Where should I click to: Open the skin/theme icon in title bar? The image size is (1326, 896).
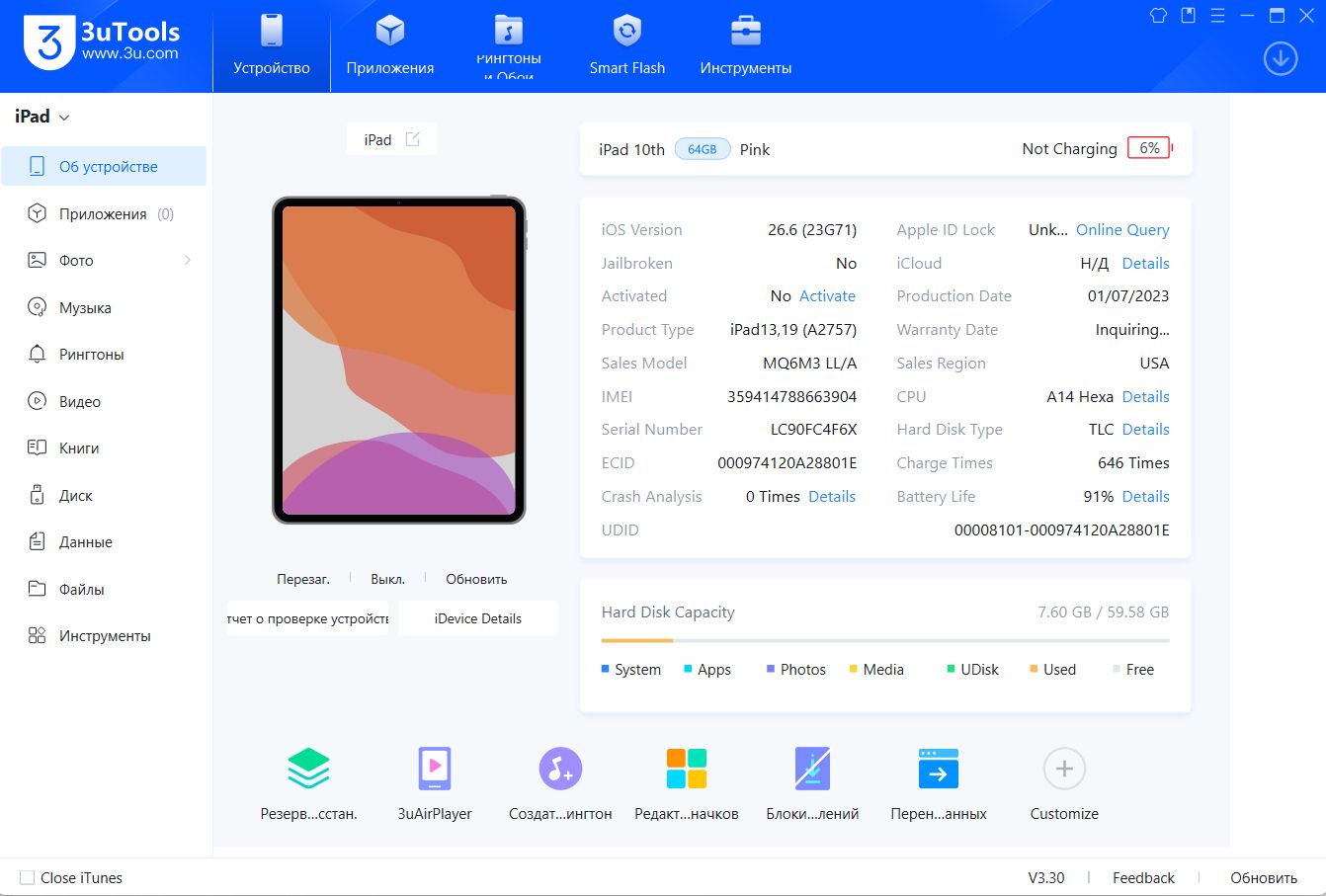(x=1159, y=15)
